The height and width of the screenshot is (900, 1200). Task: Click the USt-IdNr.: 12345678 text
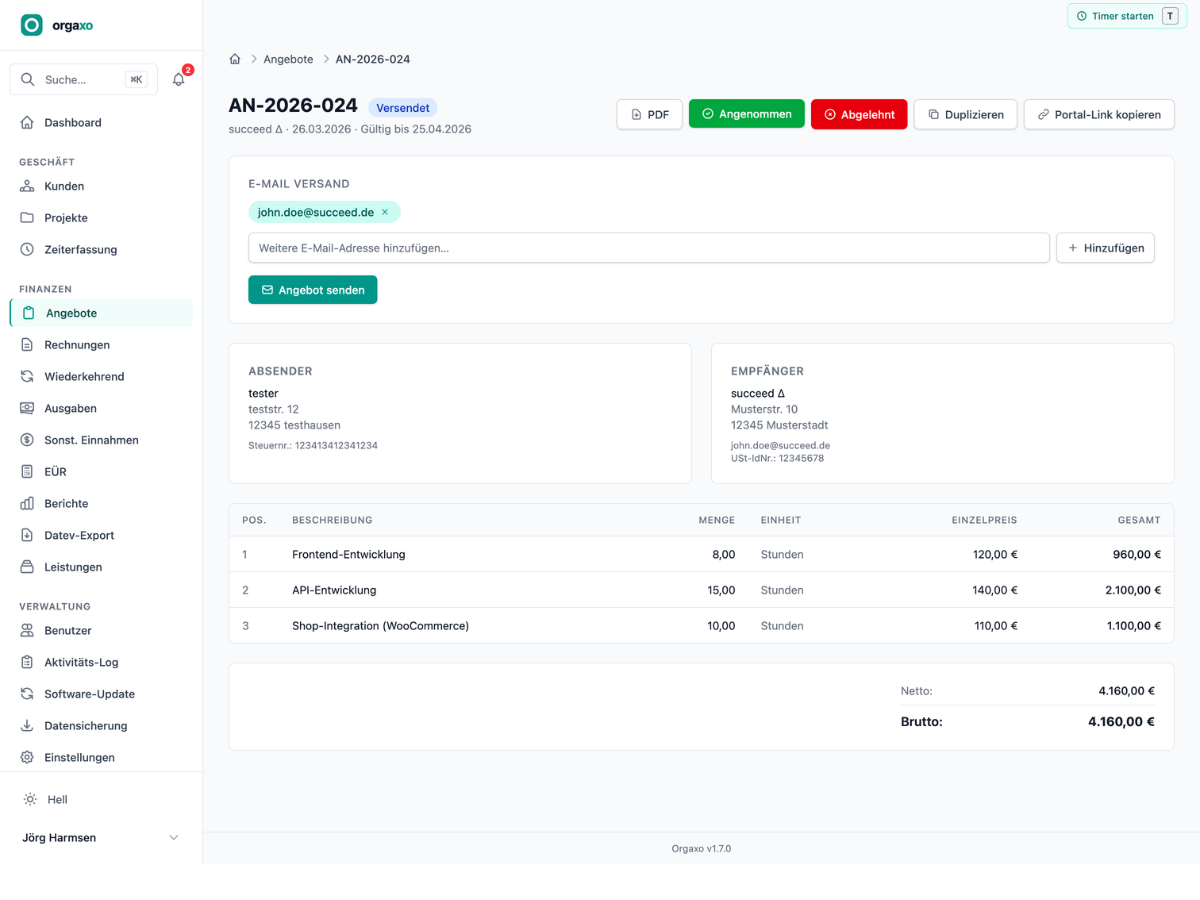point(778,458)
